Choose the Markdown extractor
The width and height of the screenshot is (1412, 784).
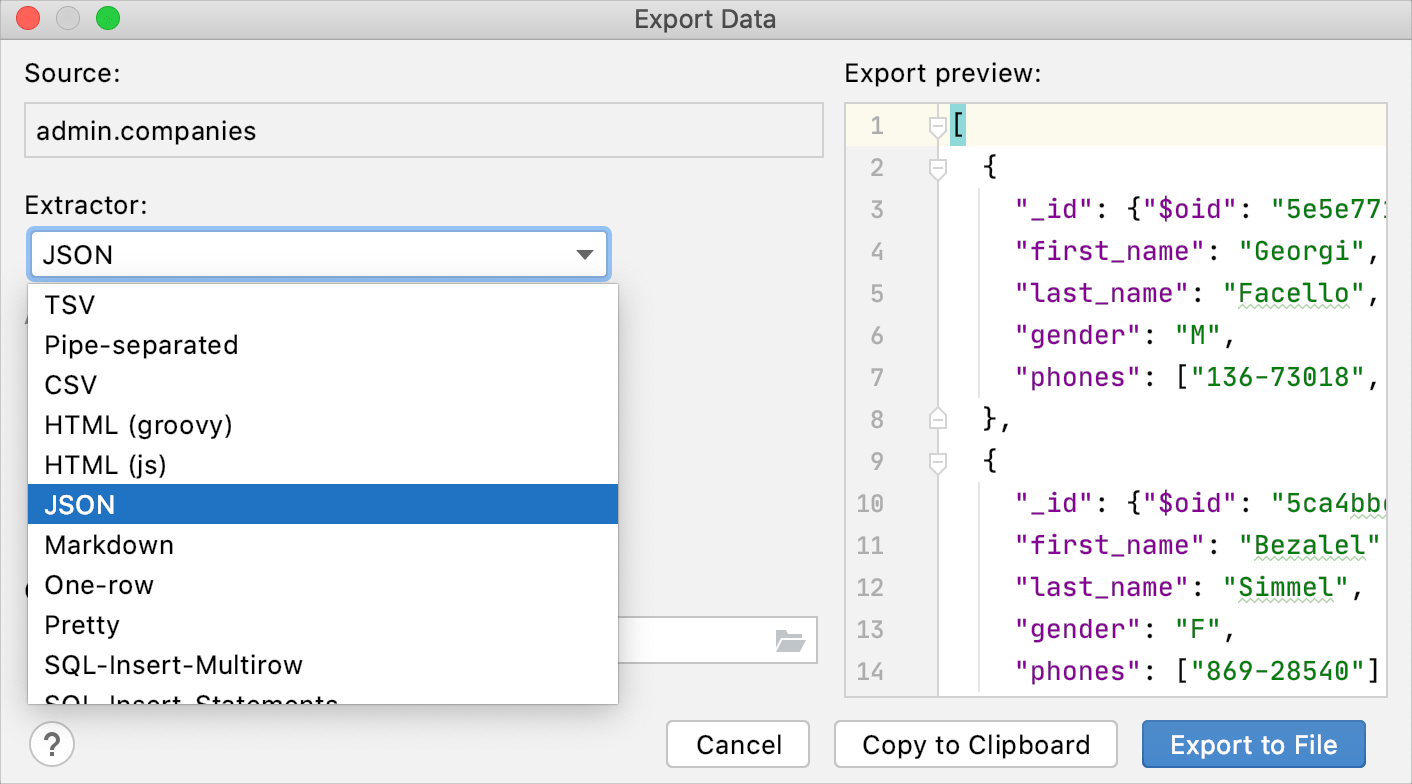pyautogui.click(x=108, y=544)
